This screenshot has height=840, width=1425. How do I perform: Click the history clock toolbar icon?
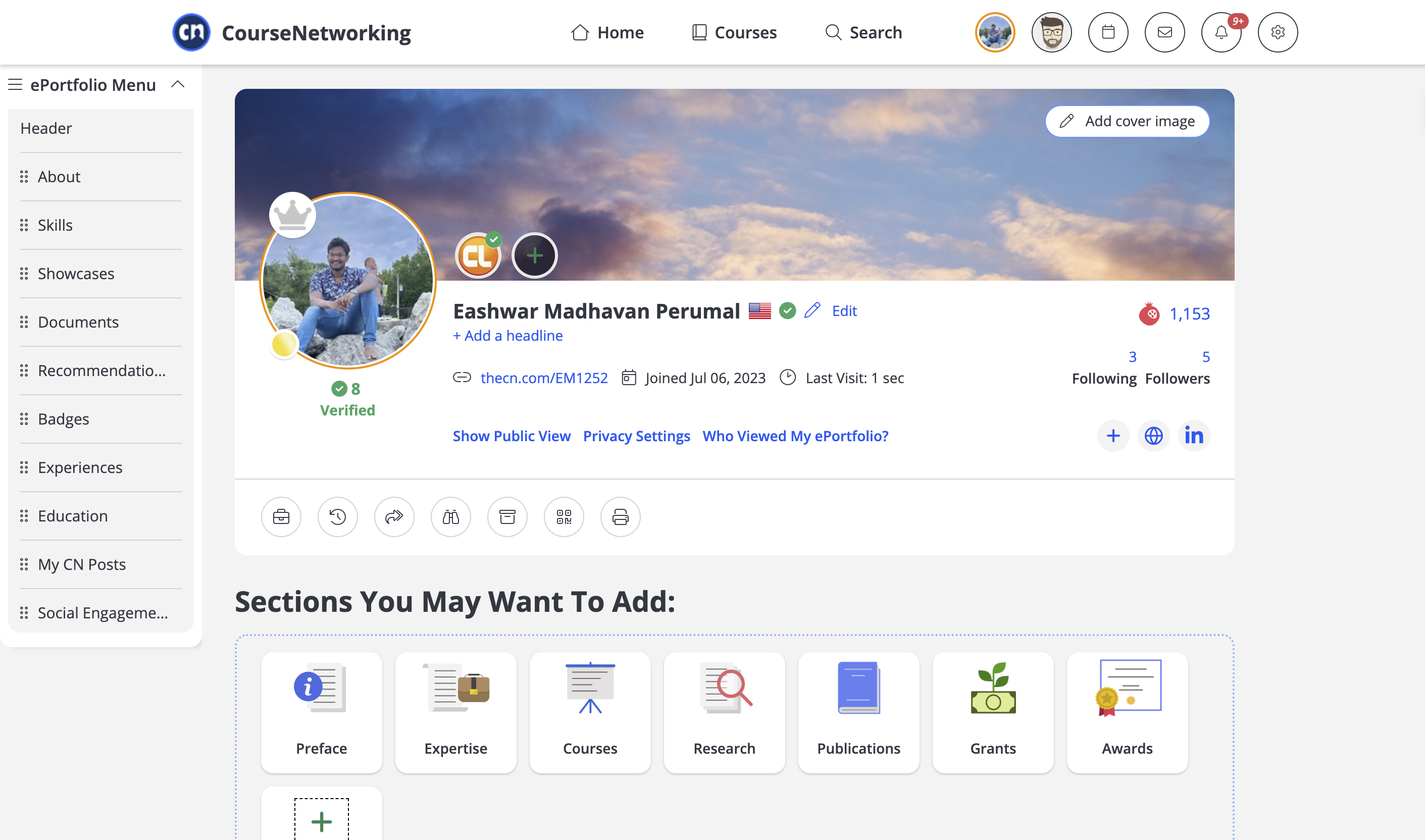tap(337, 517)
